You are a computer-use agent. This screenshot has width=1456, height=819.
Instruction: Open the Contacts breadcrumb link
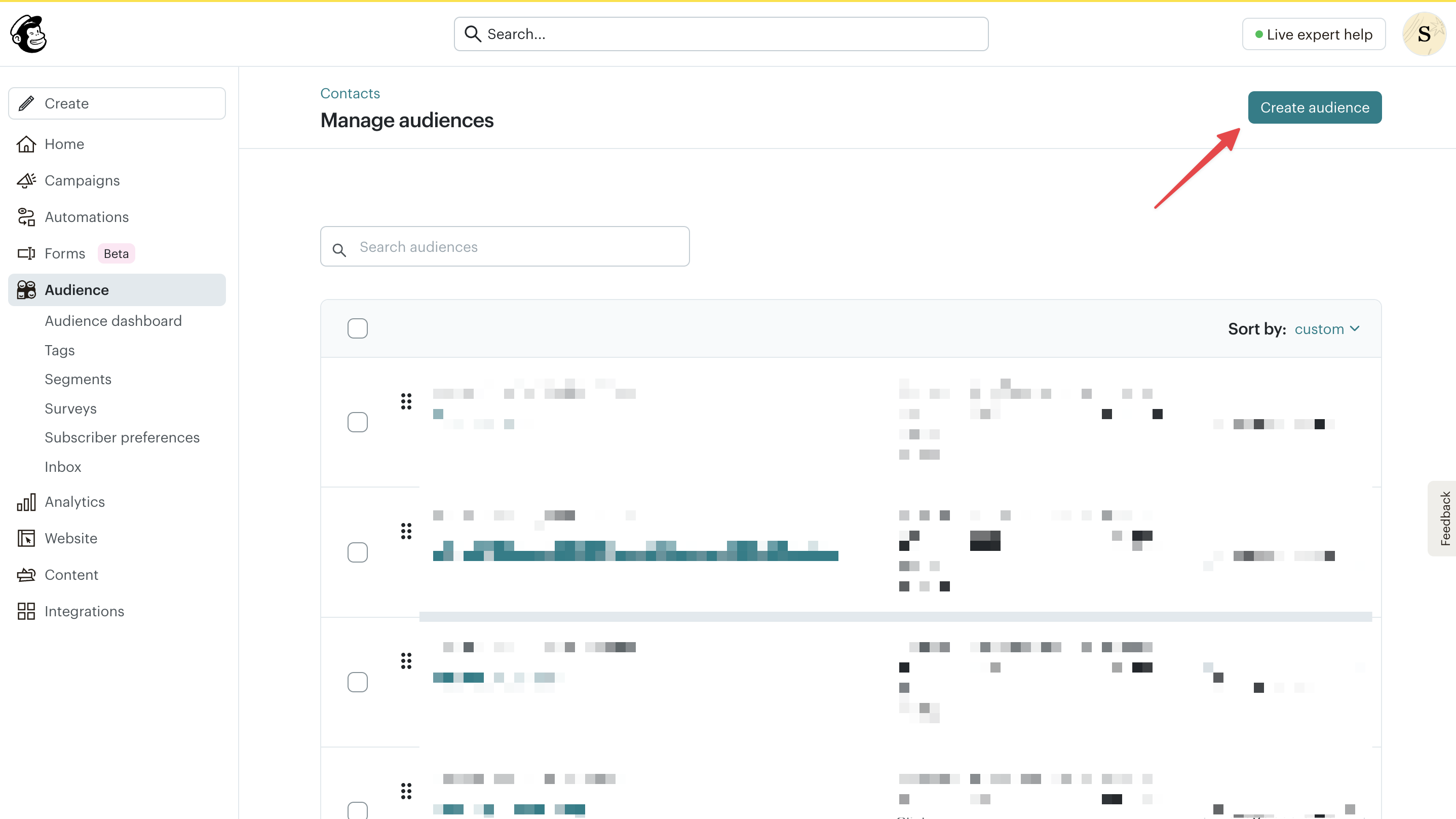click(349, 93)
